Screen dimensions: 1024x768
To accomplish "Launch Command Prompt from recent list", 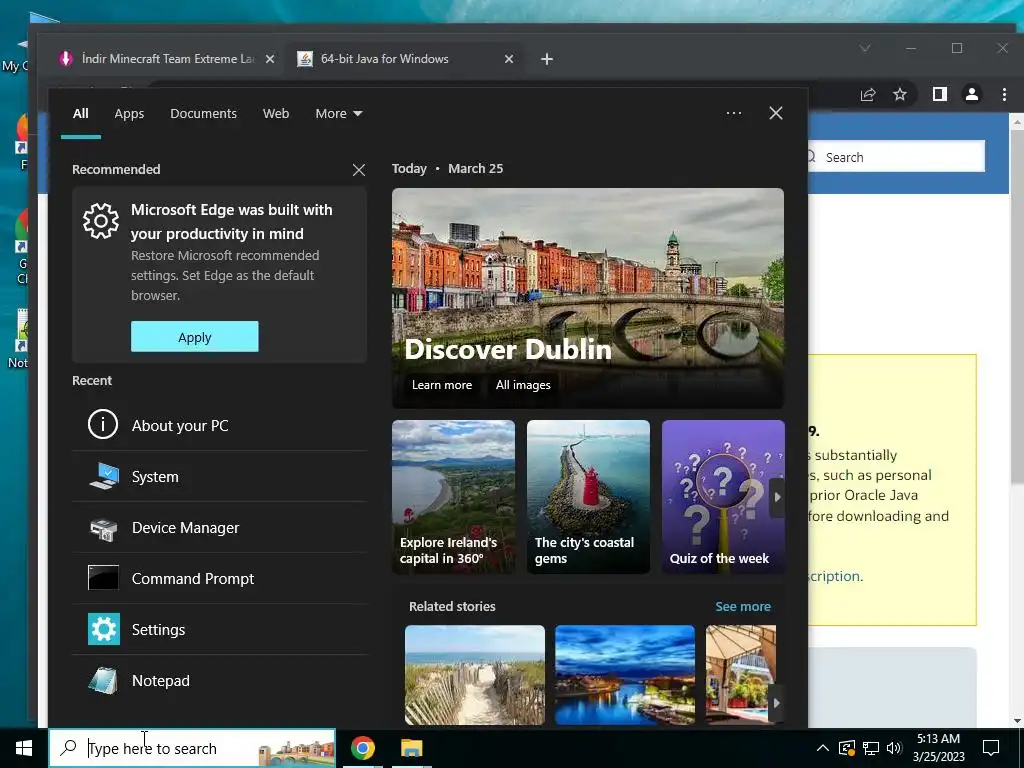I will (x=219, y=578).
